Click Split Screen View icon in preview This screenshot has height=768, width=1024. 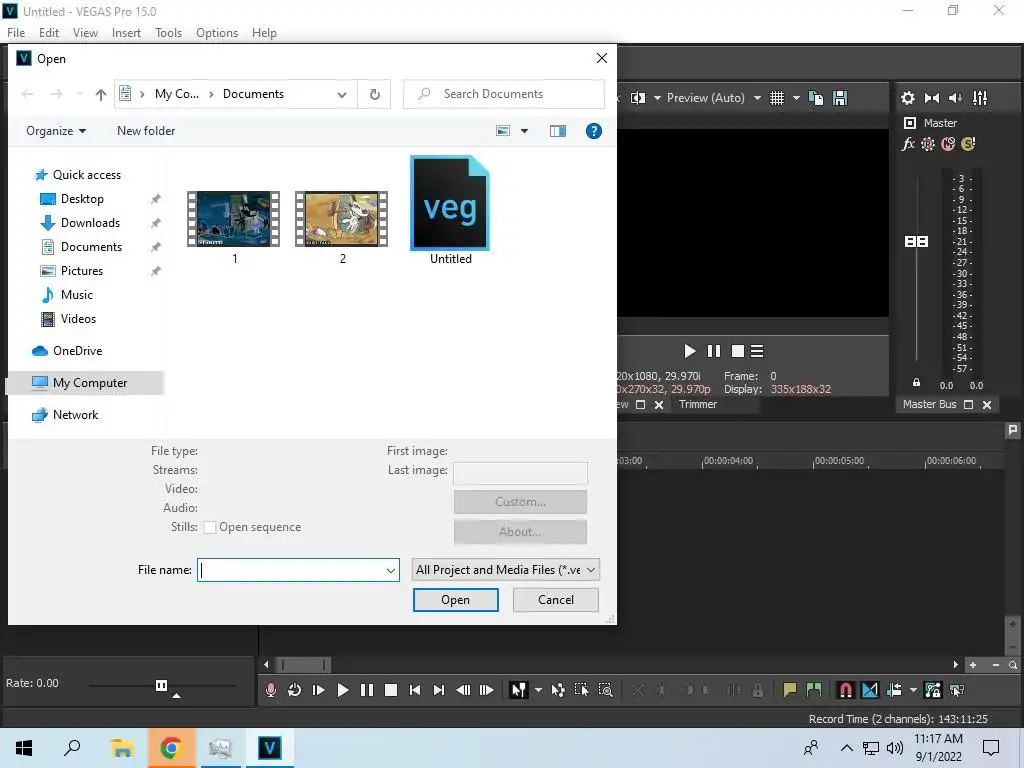(x=638, y=98)
